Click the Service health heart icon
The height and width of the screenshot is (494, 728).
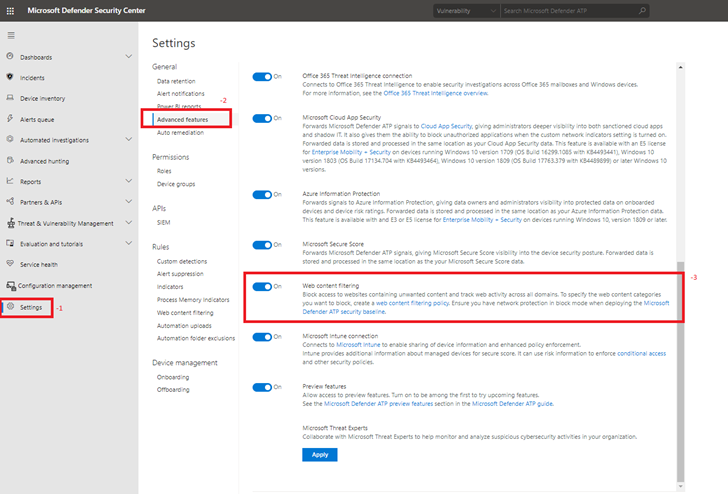[x=10, y=263]
